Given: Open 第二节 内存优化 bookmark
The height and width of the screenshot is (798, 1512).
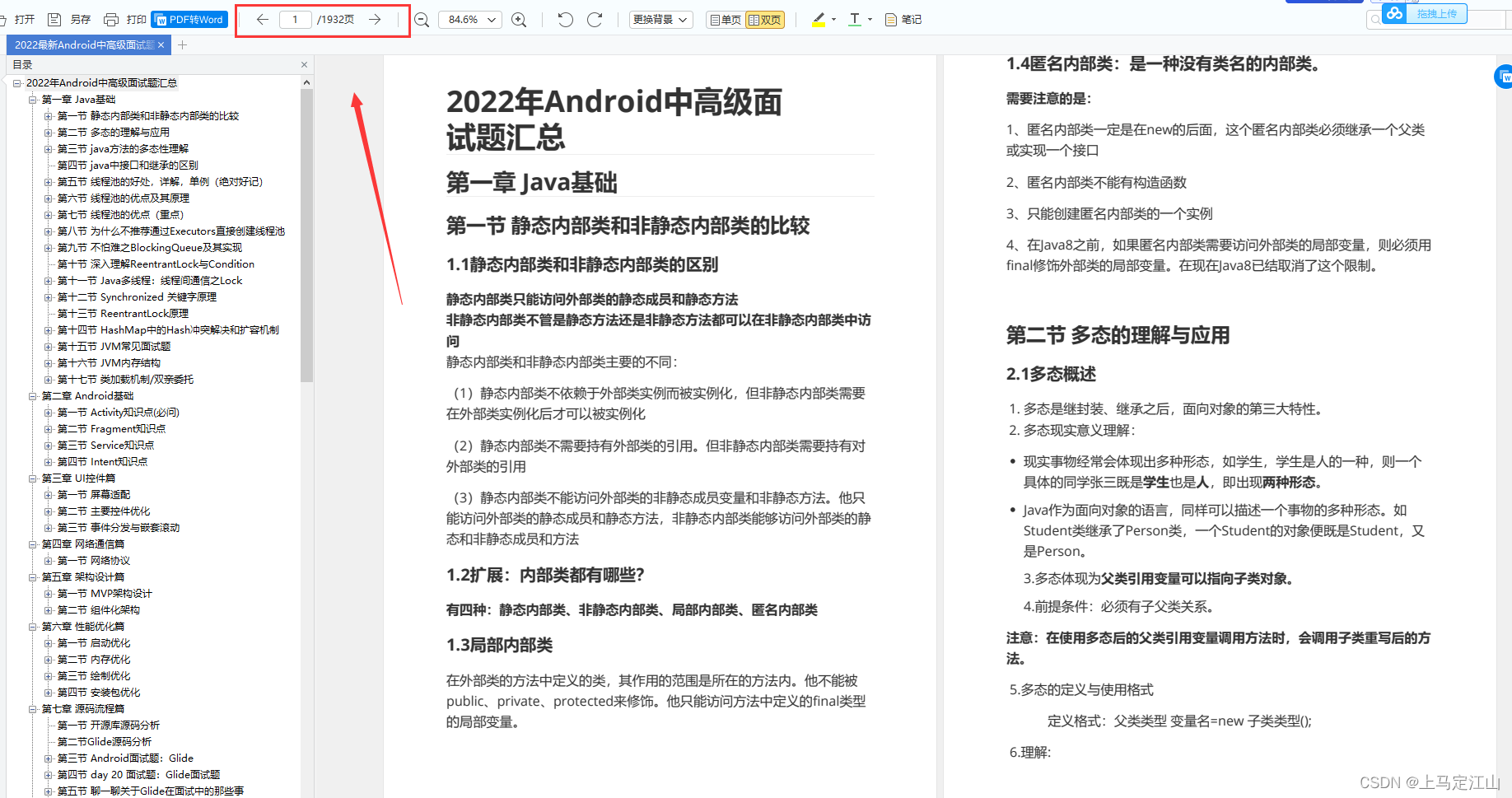Looking at the screenshot, I should (94, 659).
